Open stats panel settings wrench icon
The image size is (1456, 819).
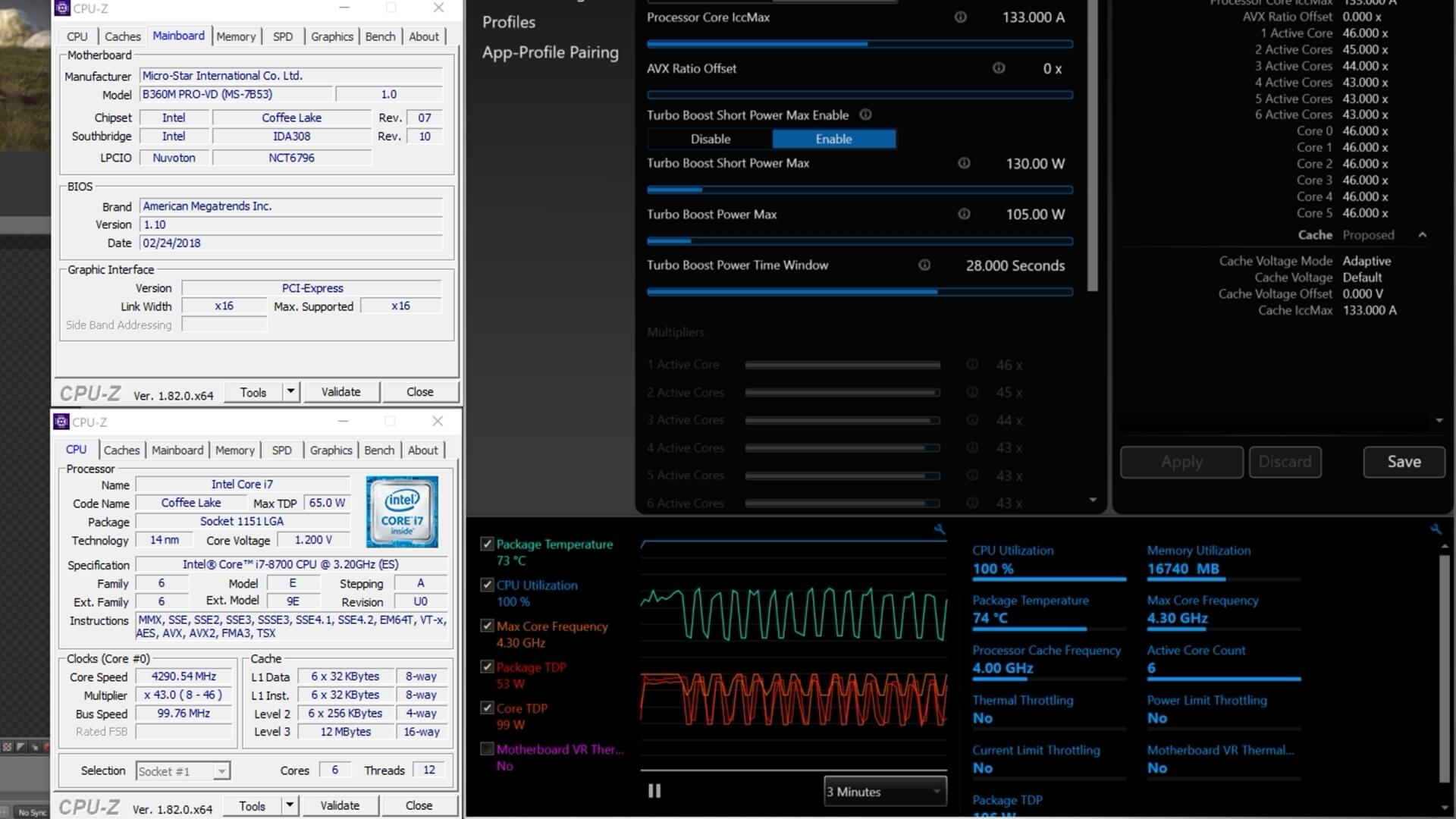click(x=1436, y=529)
